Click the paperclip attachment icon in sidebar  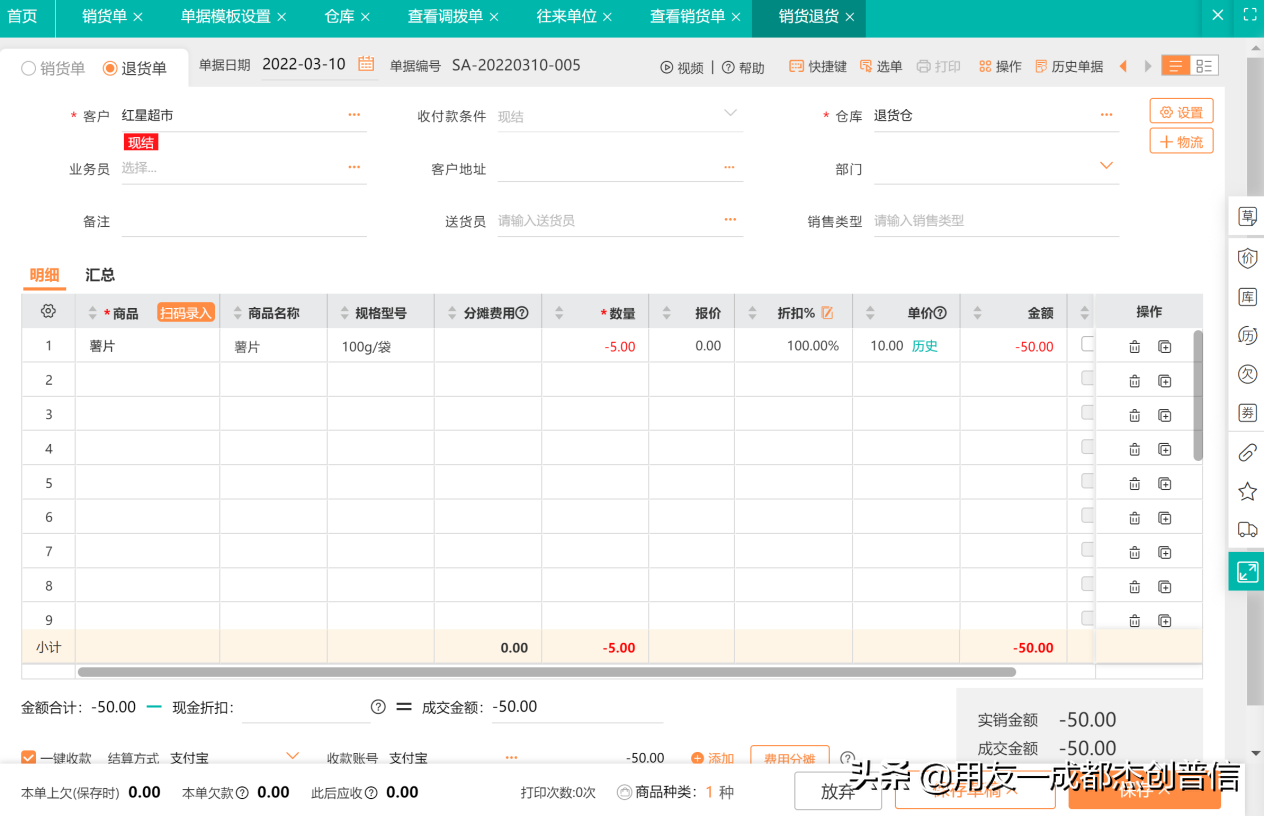(1246, 453)
